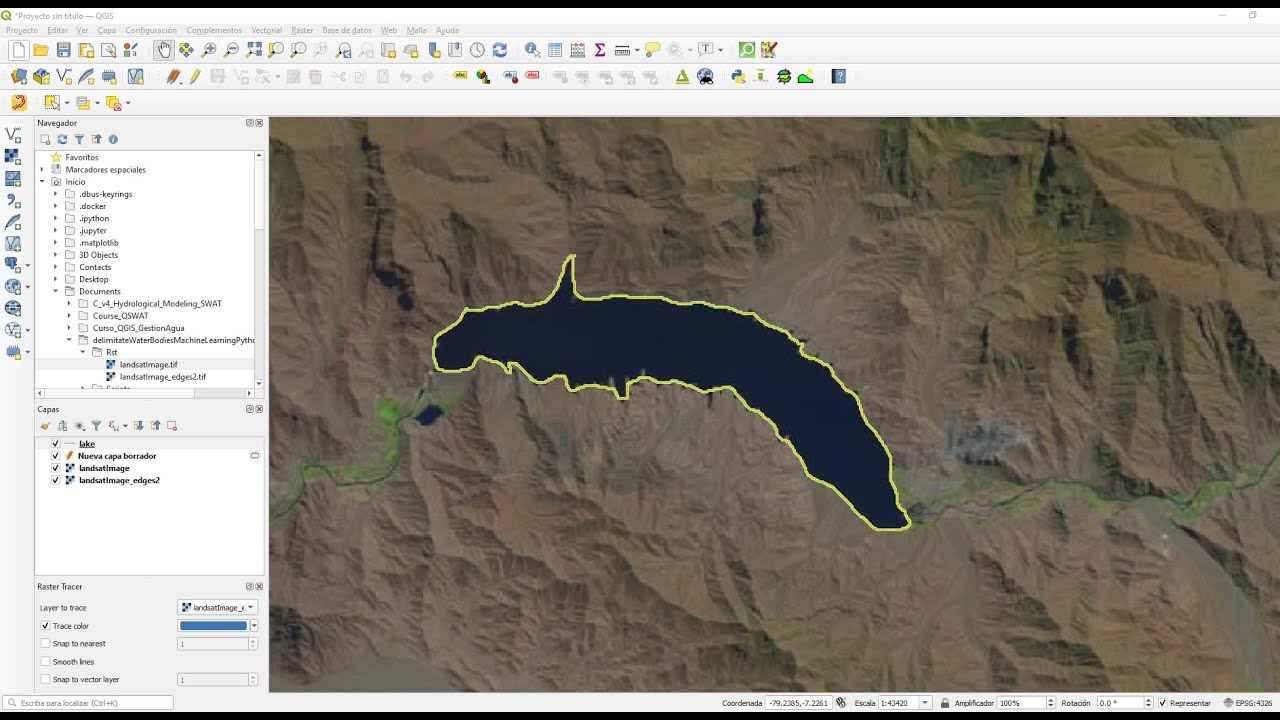Viewport: 1280px width, 720px height.
Task: Toggle visibility of Nueva capa borrador layer
Action: [55, 456]
